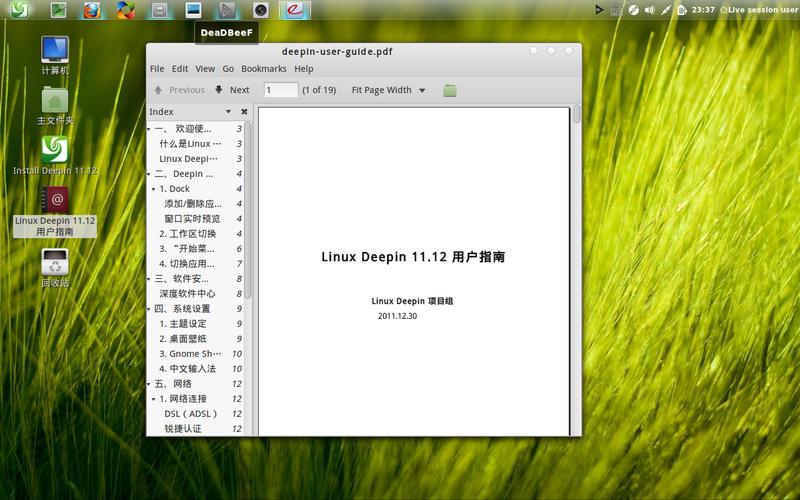This screenshot has width=800, height=500.
Task: Select 添加/删除应... in the index
Action: (193, 204)
